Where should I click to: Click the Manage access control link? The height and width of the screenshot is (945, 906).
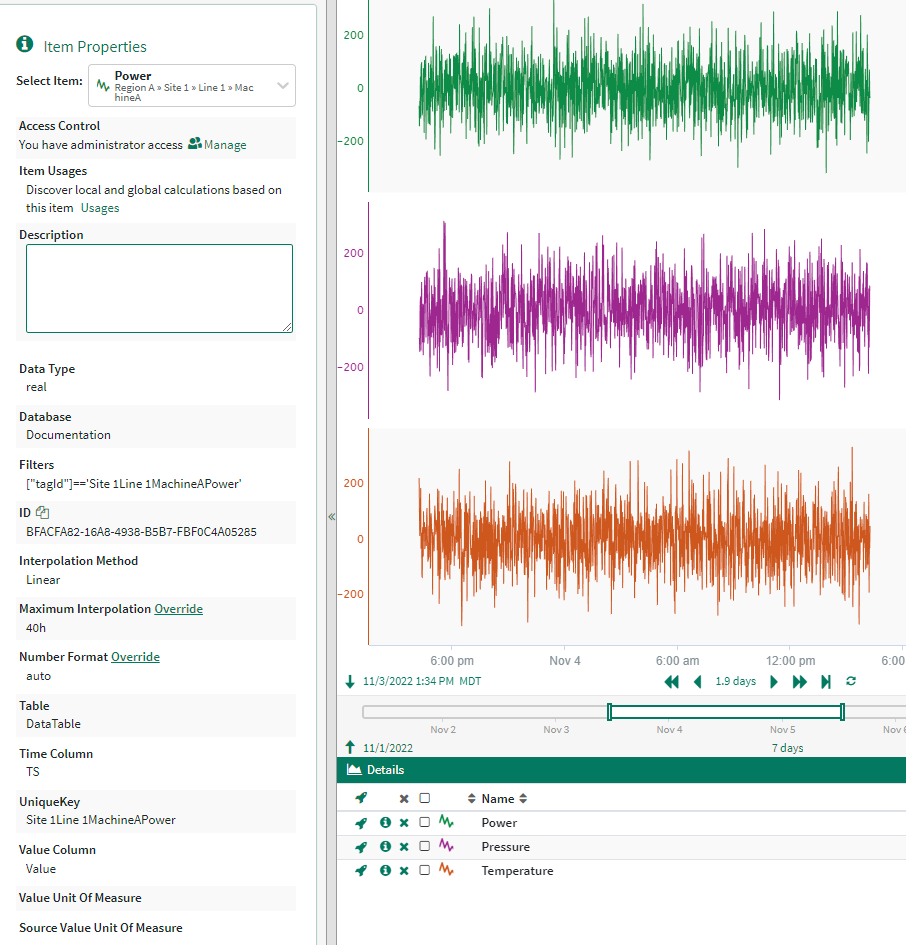click(x=224, y=145)
